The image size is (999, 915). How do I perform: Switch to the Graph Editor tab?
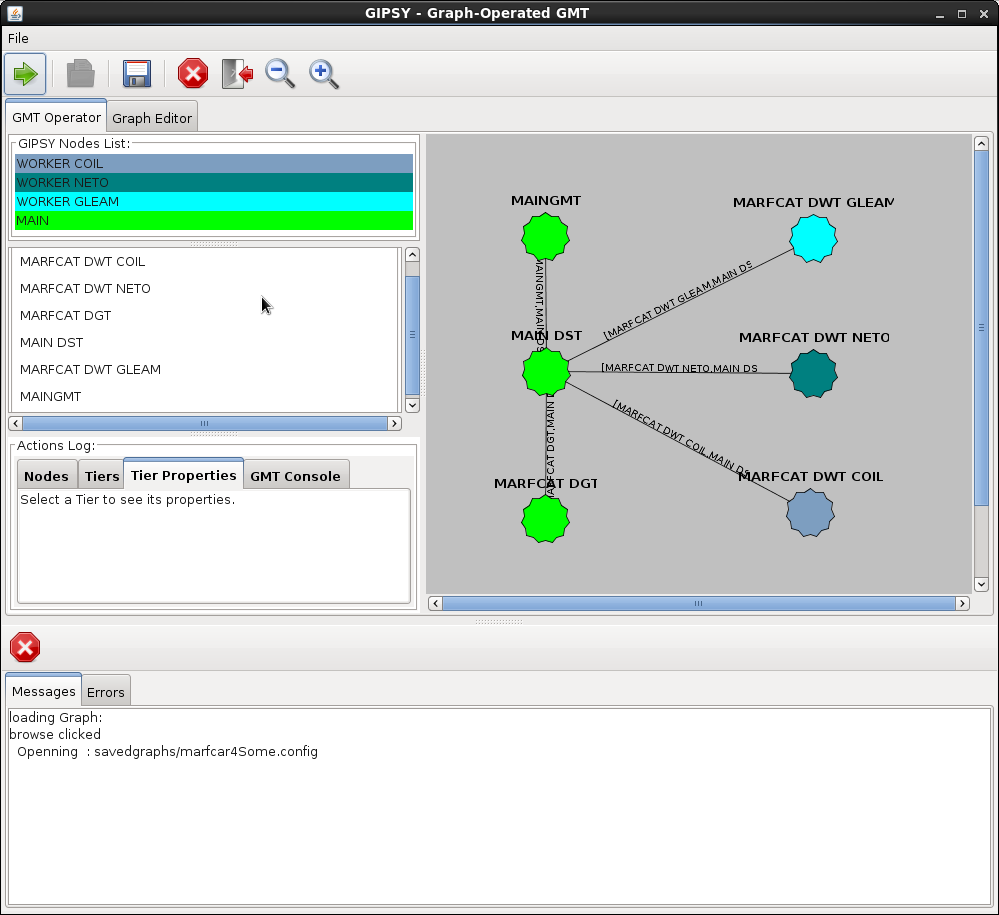pos(152,118)
